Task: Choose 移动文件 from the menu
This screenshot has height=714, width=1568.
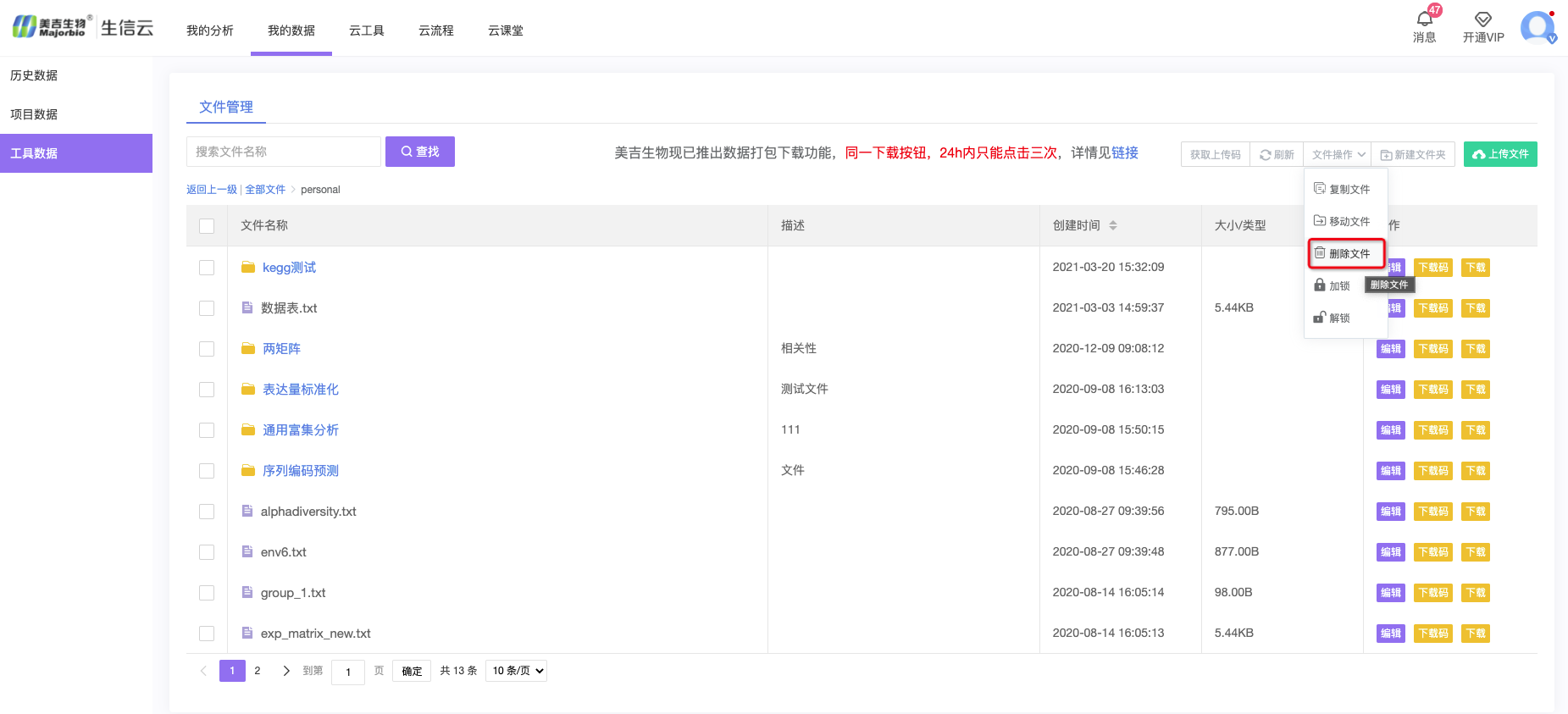Action: (1342, 221)
